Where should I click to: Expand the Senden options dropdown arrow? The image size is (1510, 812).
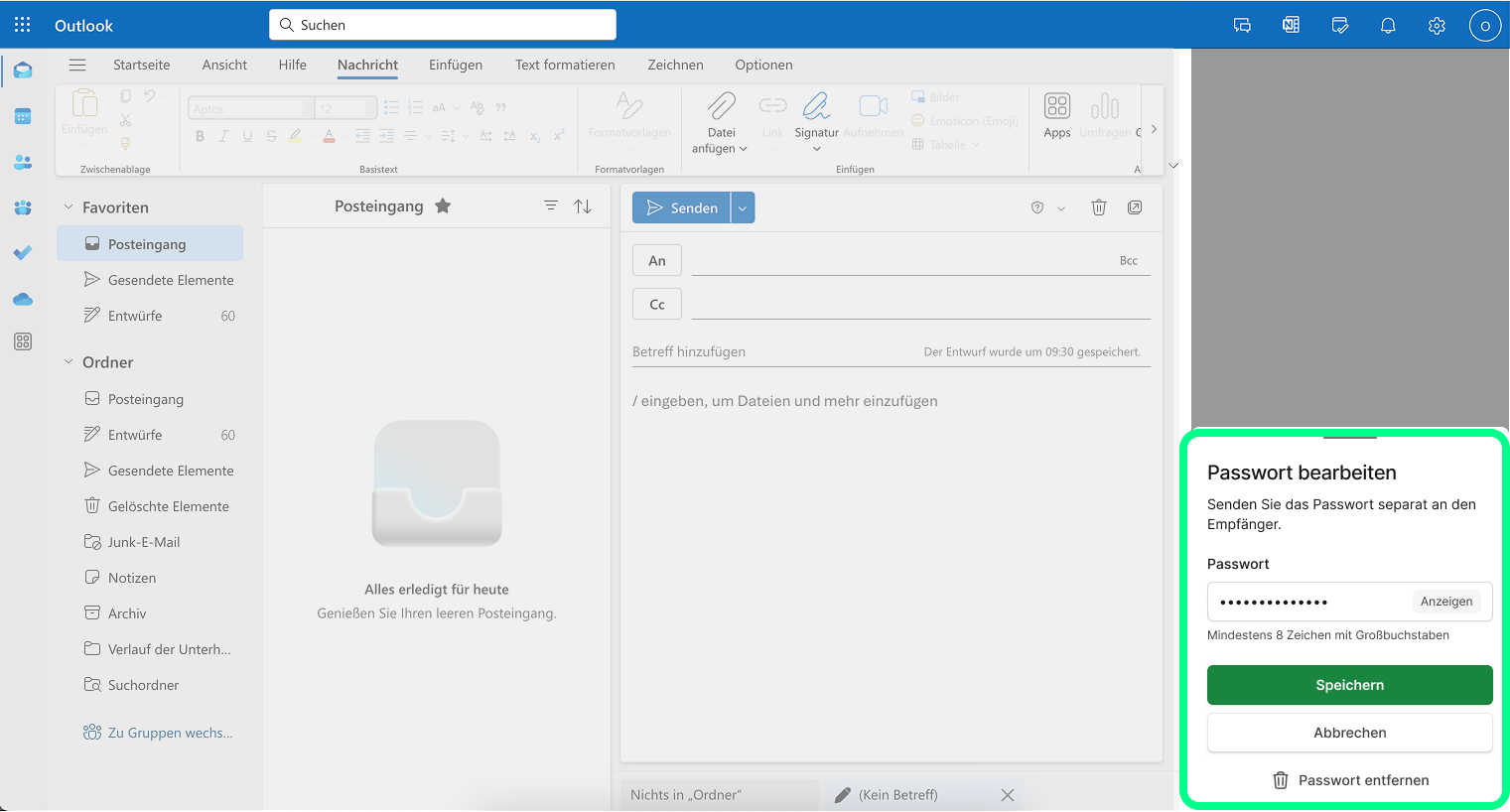coord(743,207)
